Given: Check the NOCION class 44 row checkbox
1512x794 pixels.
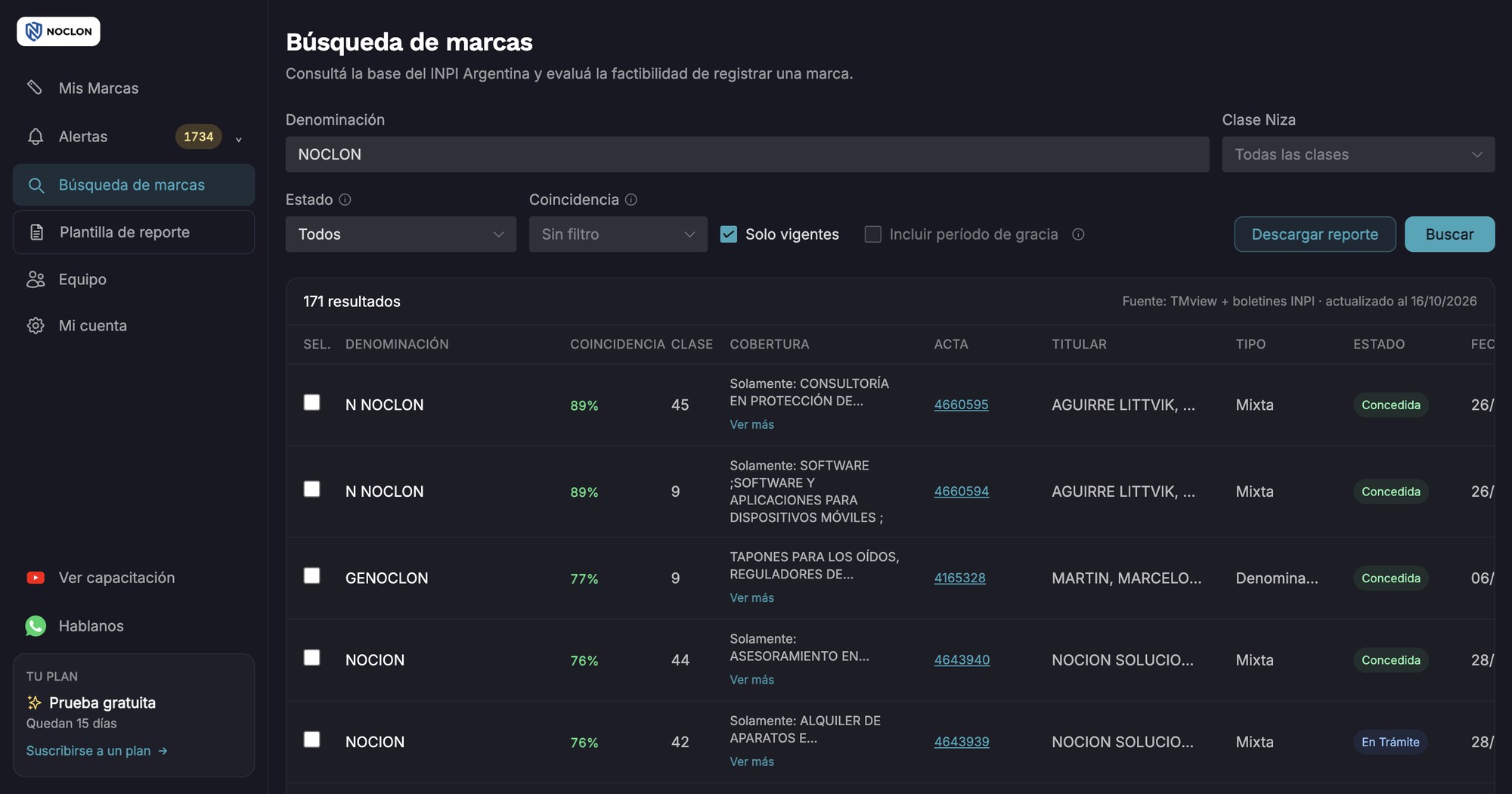Looking at the screenshot, I should (312, 658).
